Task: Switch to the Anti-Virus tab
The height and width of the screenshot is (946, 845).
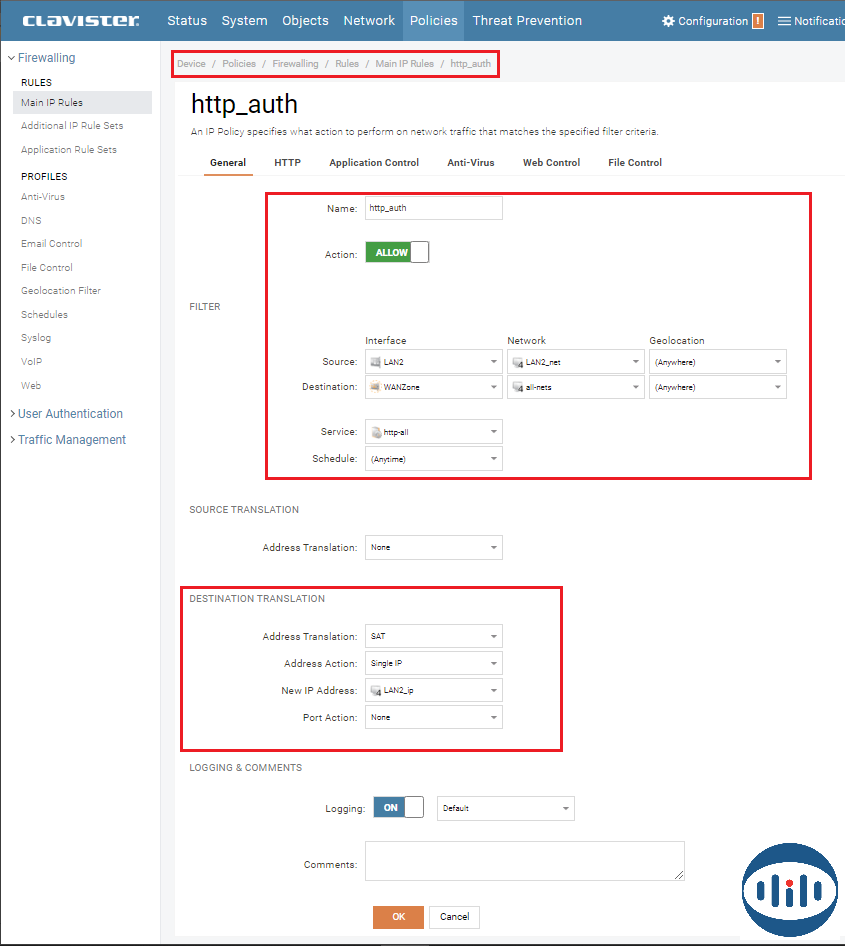Action: (470, 163)
